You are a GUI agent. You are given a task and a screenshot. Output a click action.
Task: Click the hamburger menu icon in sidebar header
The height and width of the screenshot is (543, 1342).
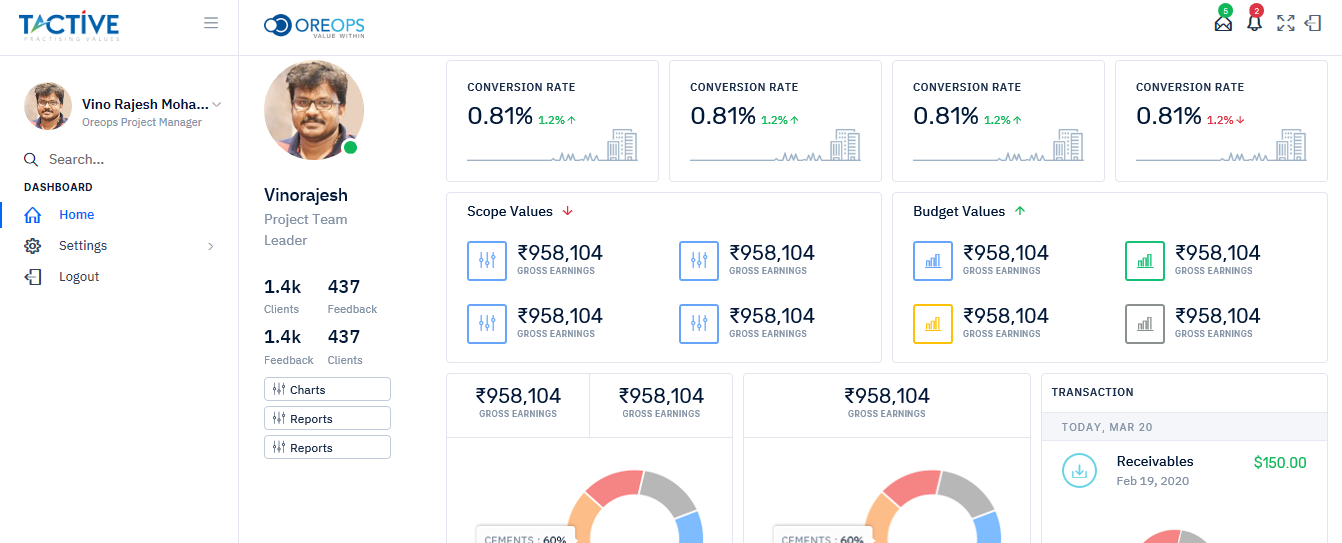[x=211, y=23]
